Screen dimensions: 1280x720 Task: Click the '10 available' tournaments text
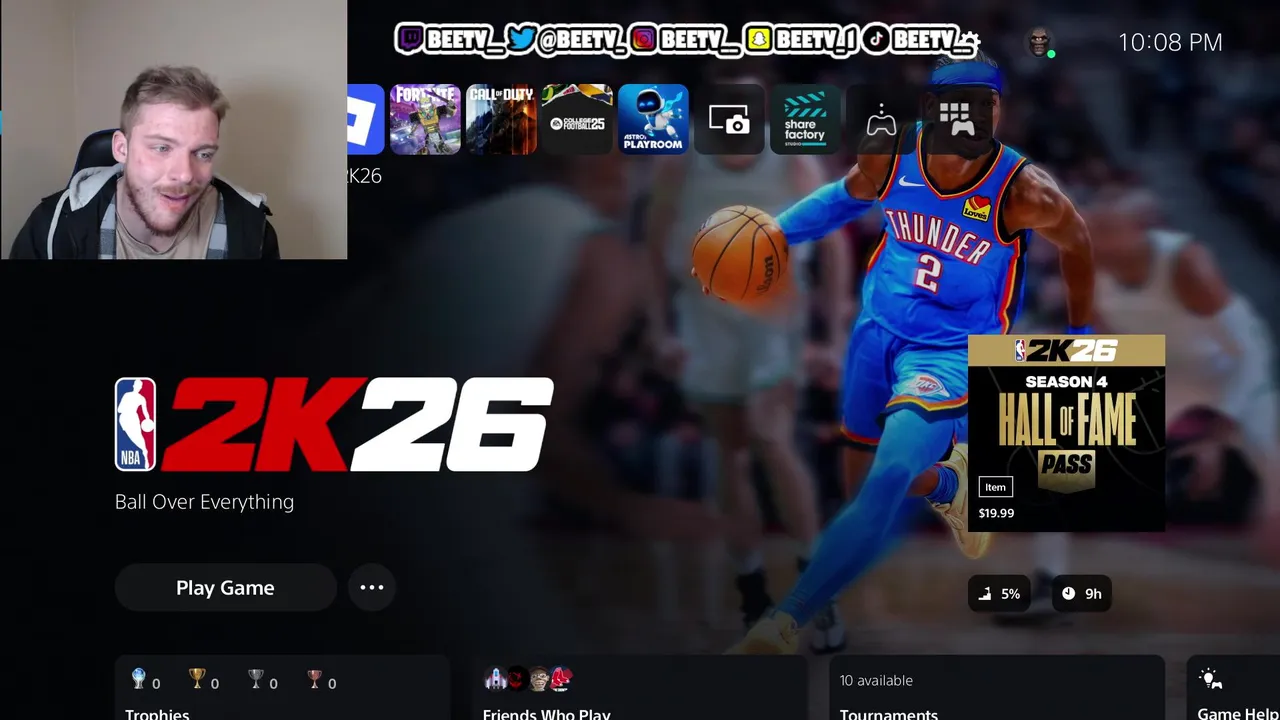(876, 680)
